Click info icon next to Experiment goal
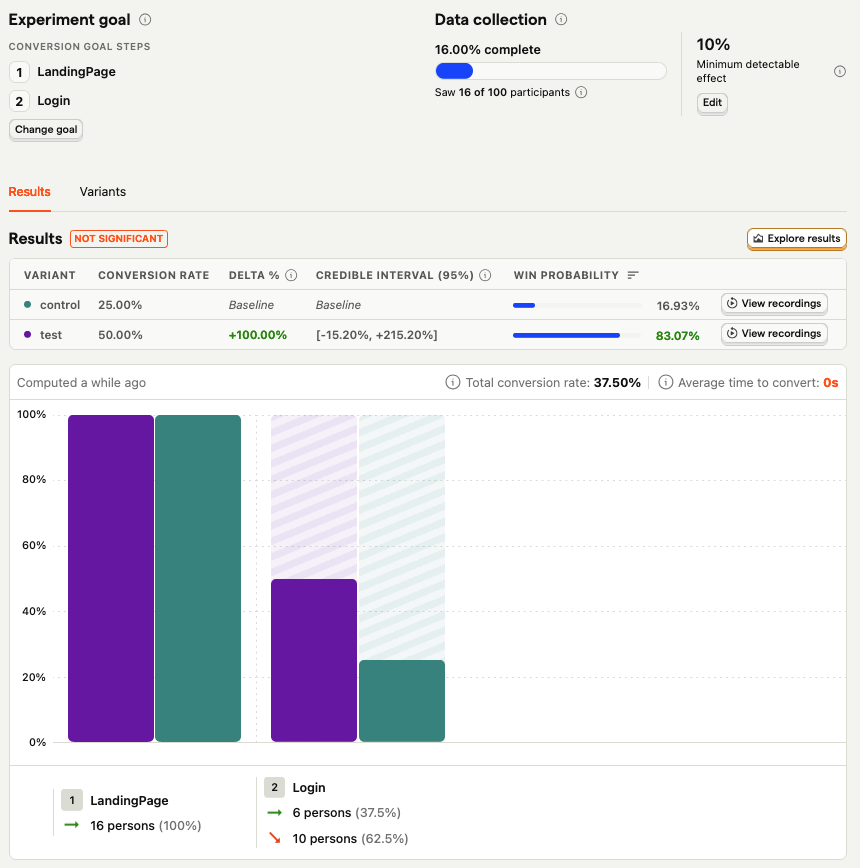Viewport: 860px width, 868px height. click(145, 20)
